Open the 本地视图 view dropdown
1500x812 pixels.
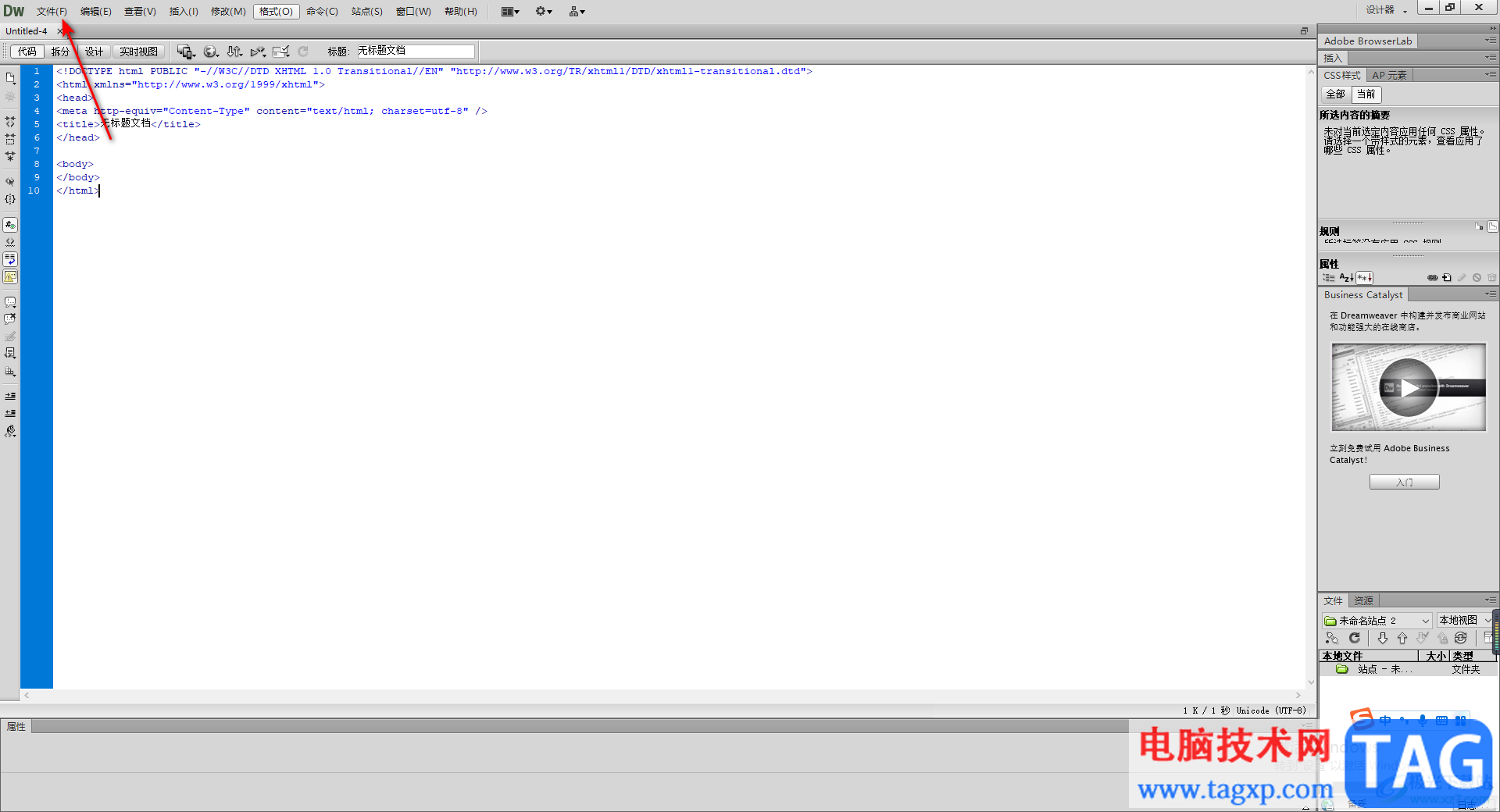click(1465, 621)
